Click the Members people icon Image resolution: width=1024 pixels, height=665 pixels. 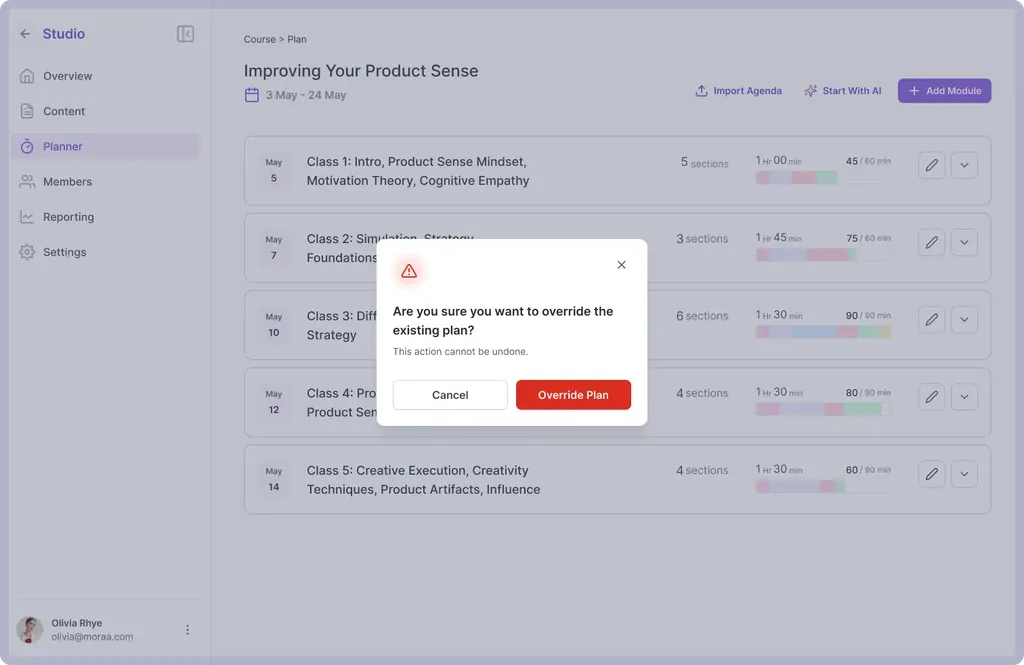click(x=27, y=182)
